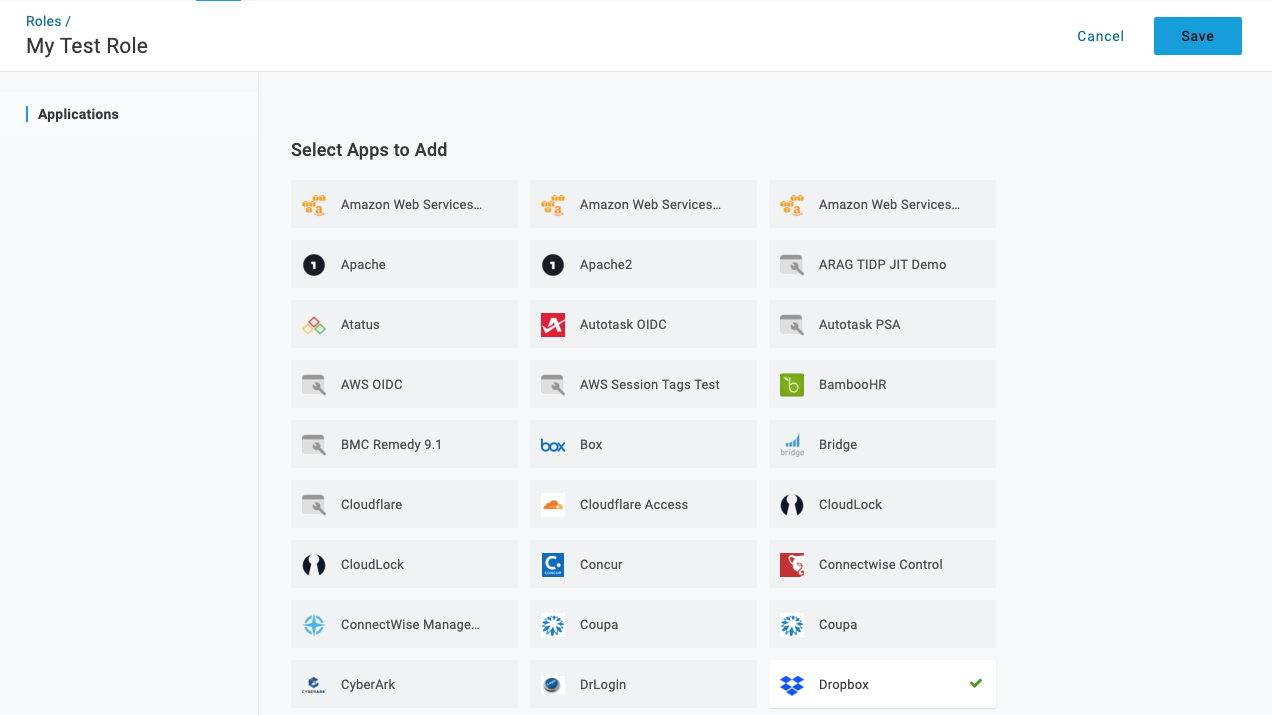Go back to the Roles breadcrumb link

(x=43, y=21)
